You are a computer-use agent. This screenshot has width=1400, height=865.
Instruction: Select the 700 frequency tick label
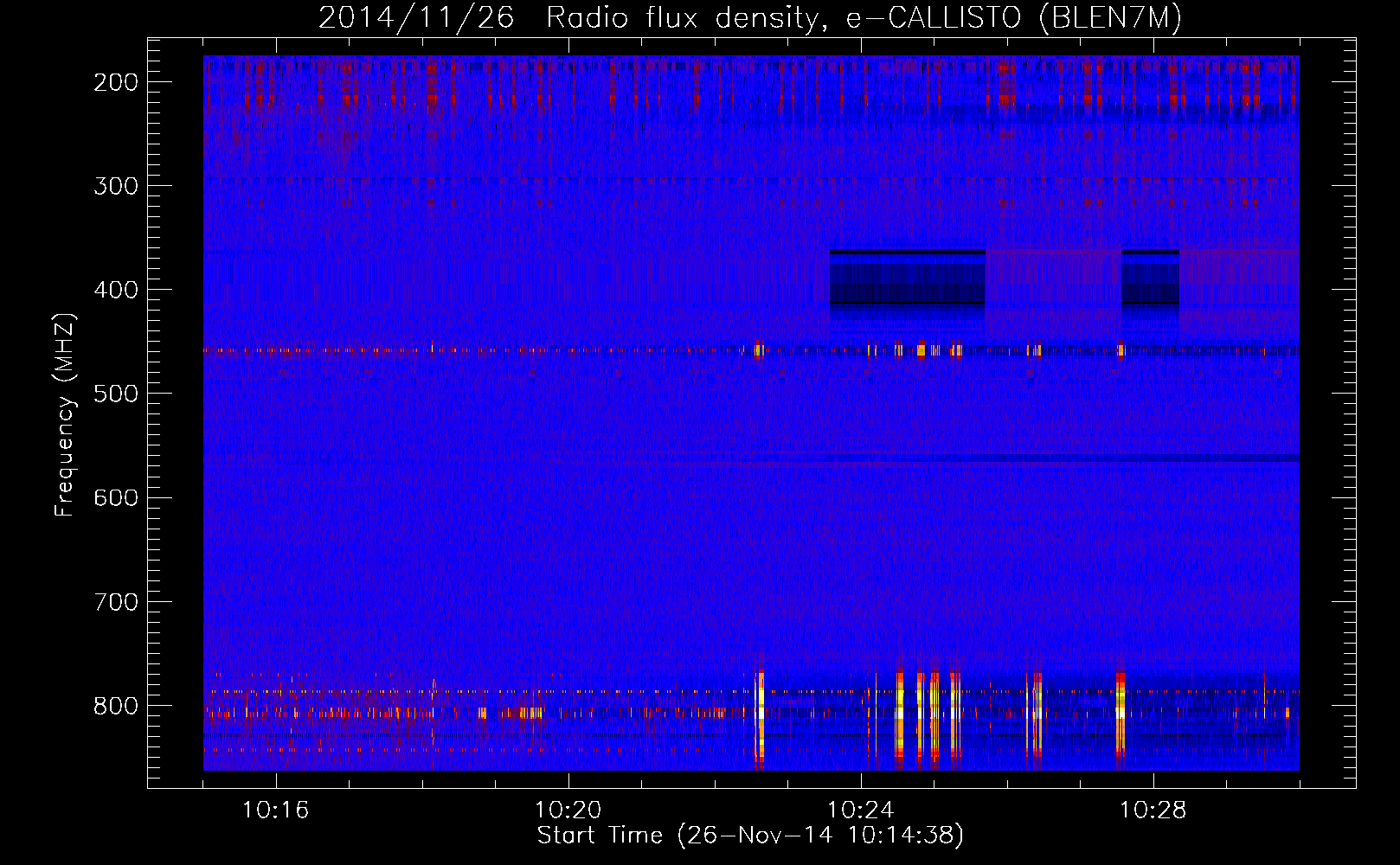115,601
